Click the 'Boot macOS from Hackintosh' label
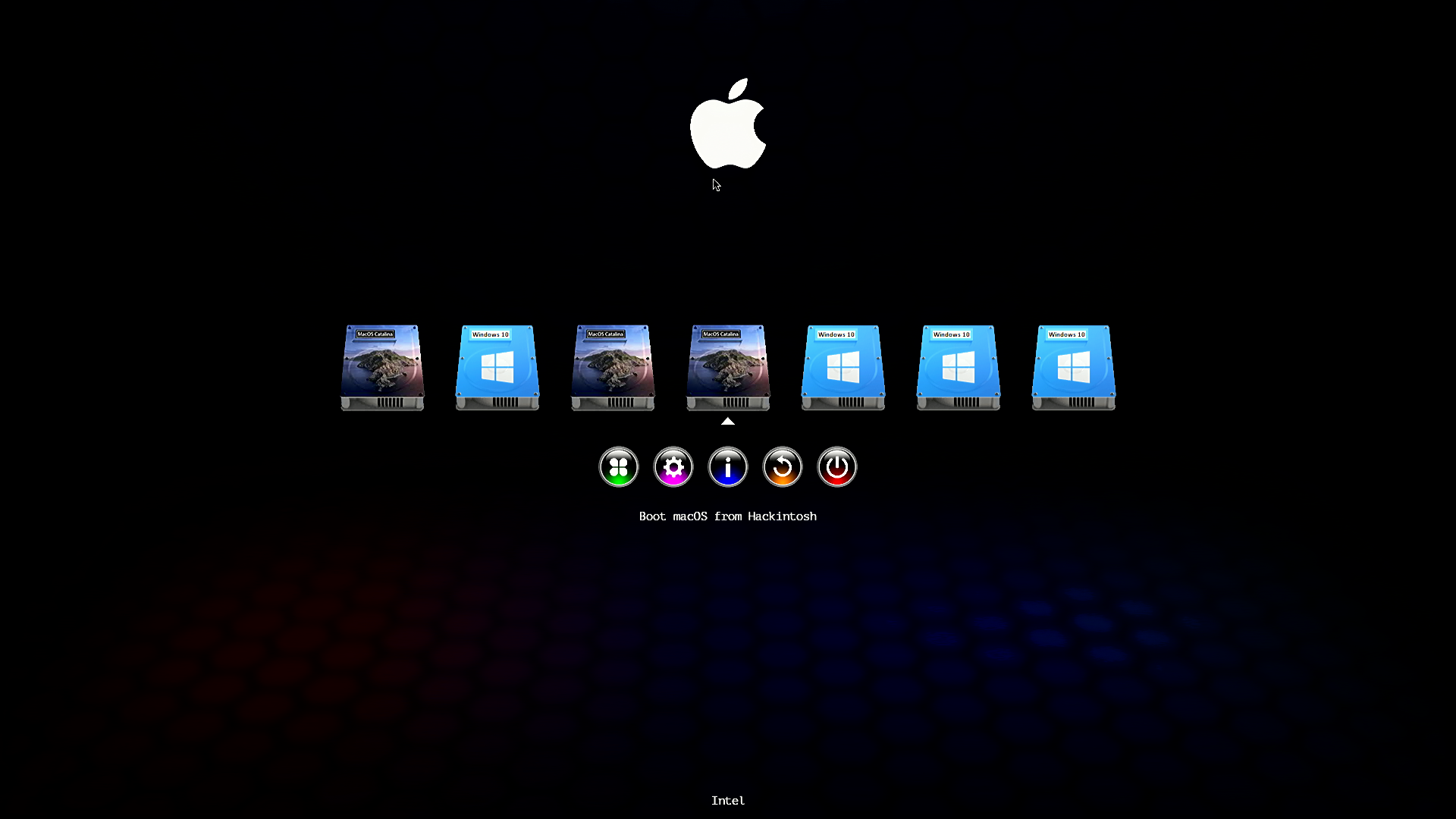 tap(728, 516)
